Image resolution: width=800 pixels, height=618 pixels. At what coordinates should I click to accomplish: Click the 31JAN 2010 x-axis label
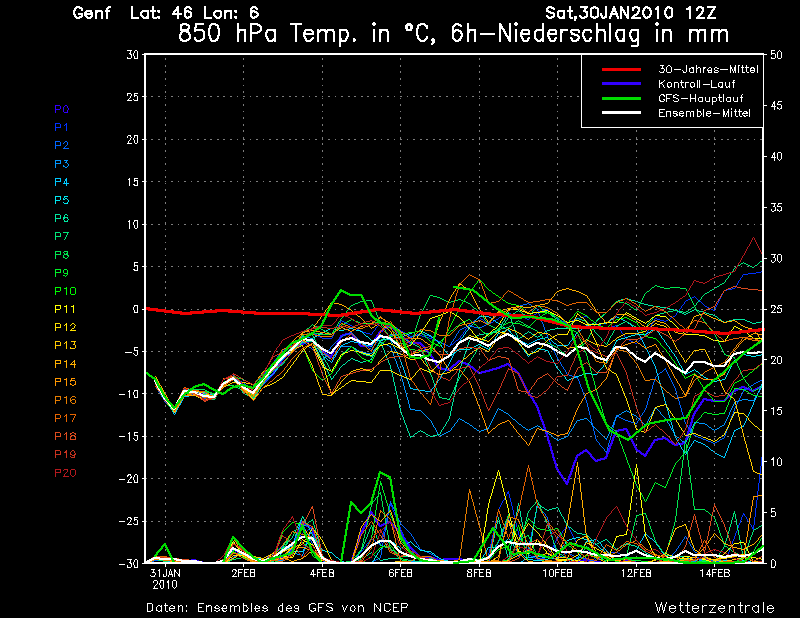(x=165, y=579)
